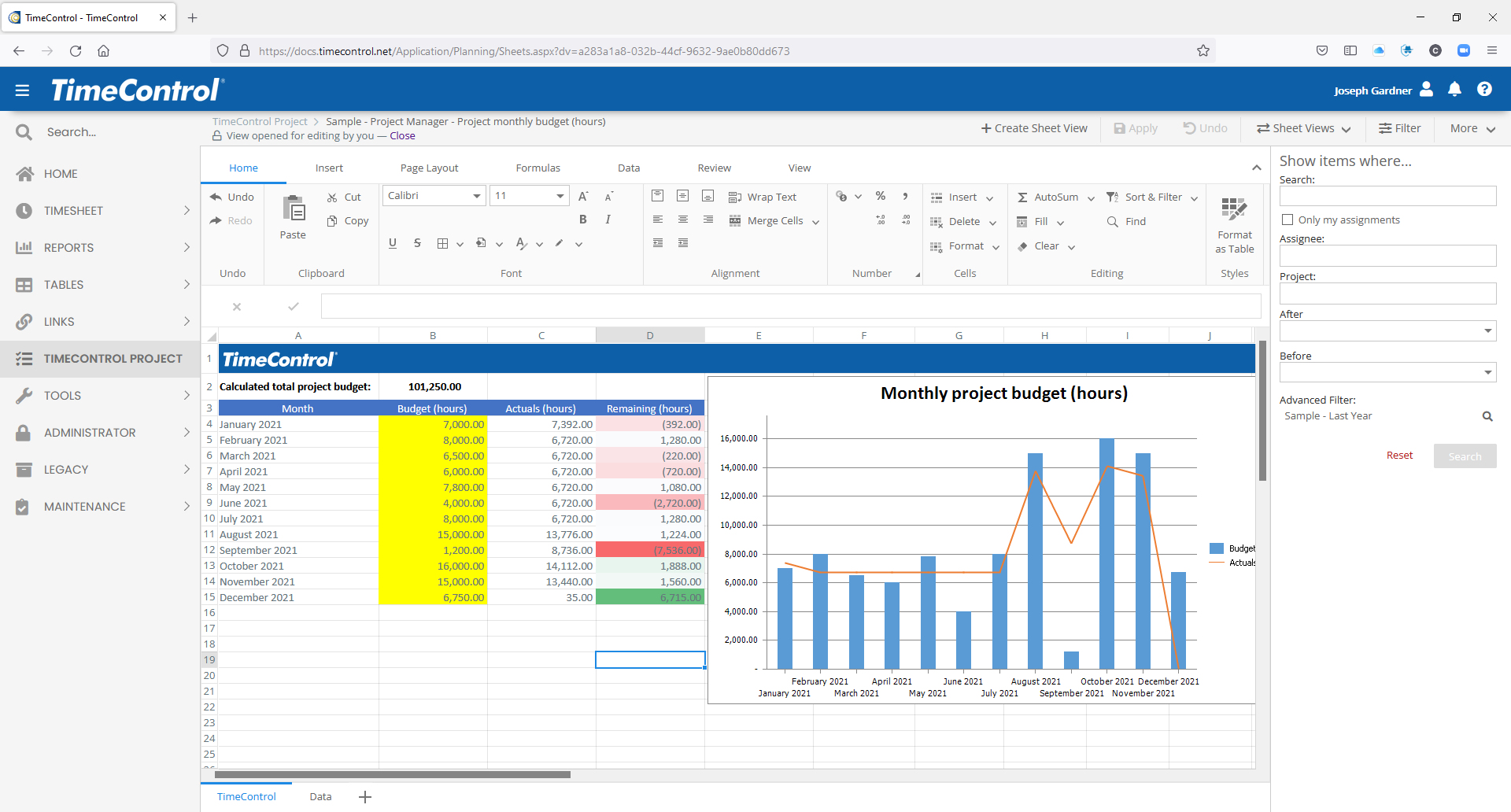
Task: Click the Apply button in the header
Action: coord(1136,128)
